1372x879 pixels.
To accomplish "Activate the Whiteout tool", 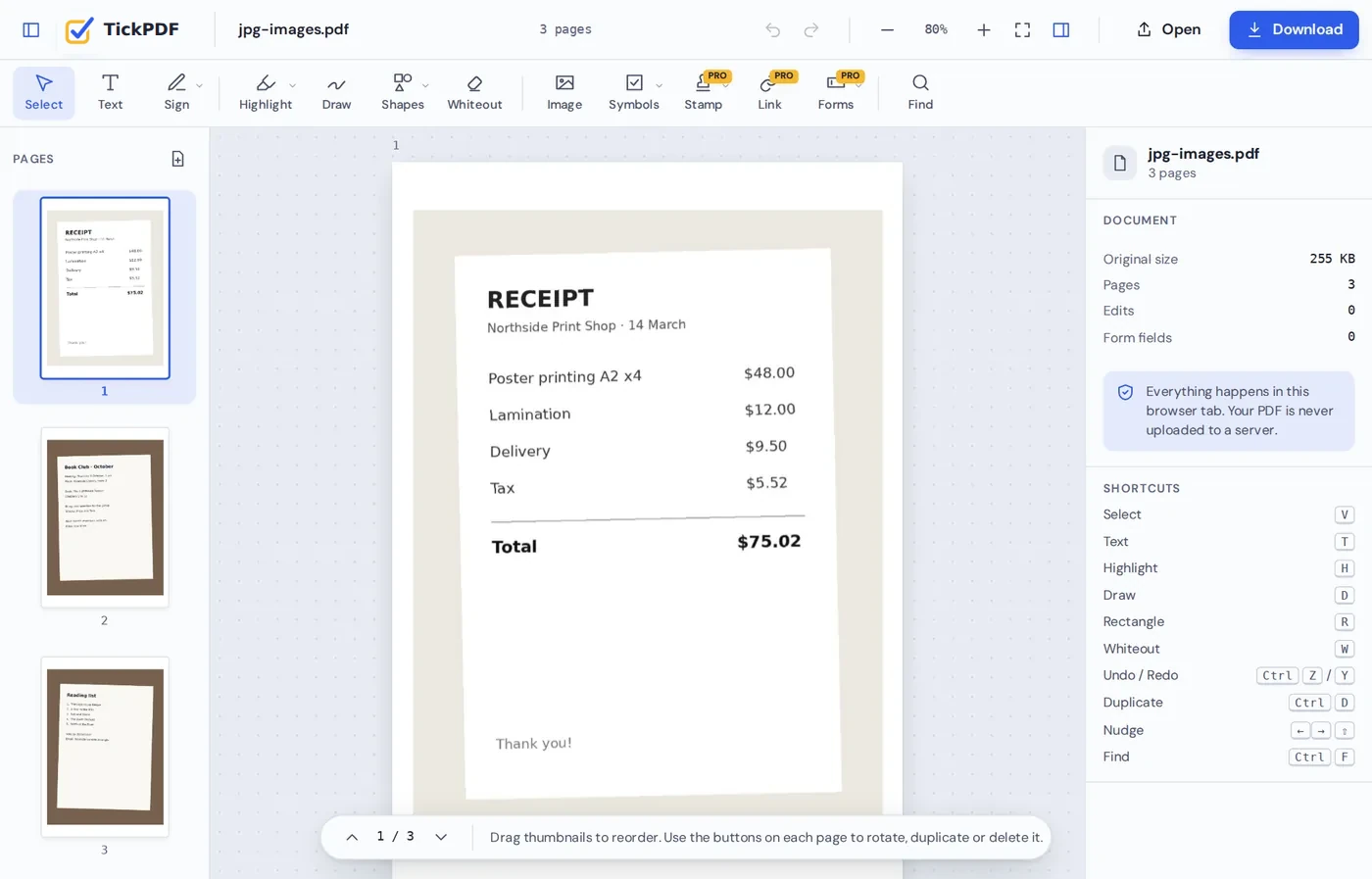I will click(474, 92).
